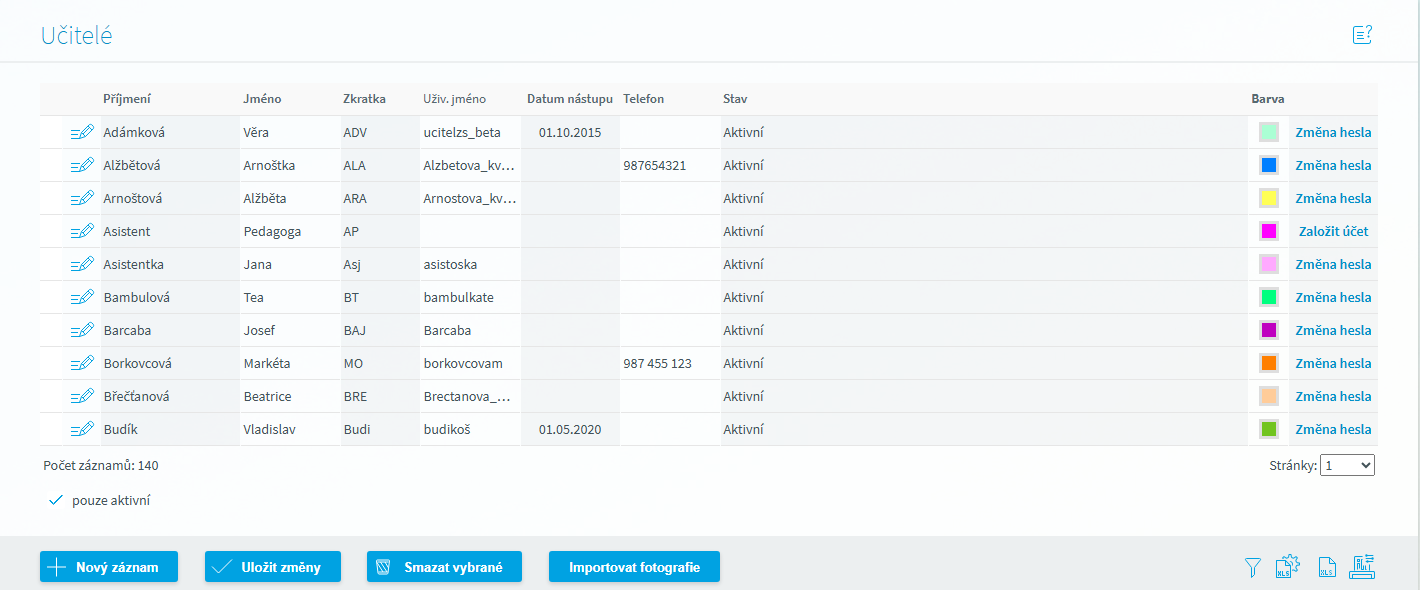Toggle the 'pouze aktivní' checkbox
1420x590 pixels.
56,500
